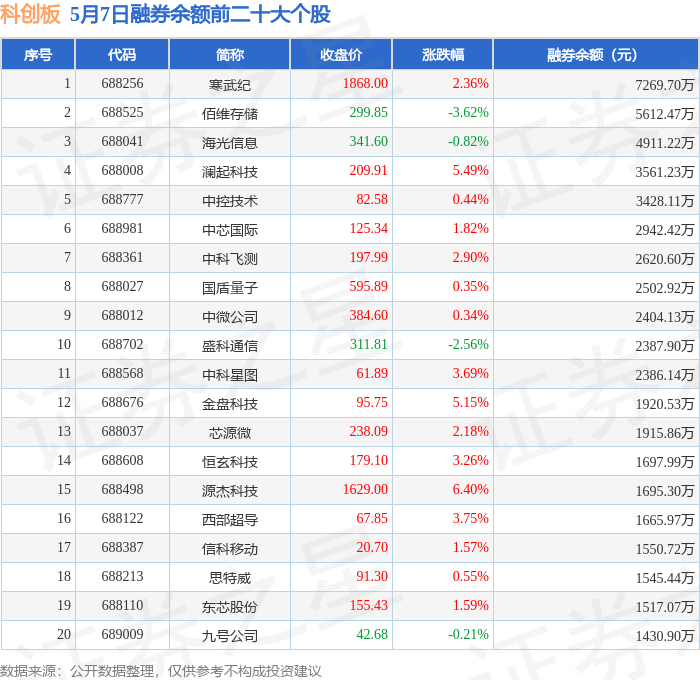This screenshot has height=680, width=700.
Task: Select the 国盾量子 row name
Action: [229, 288]
